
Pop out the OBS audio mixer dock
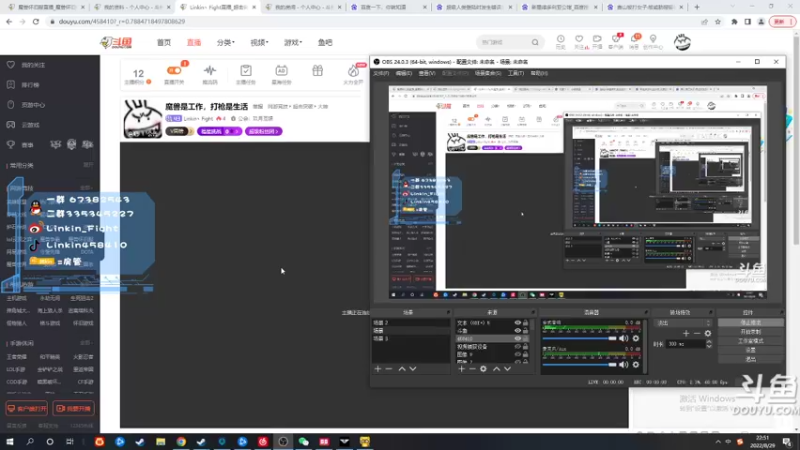coord(645,312)
